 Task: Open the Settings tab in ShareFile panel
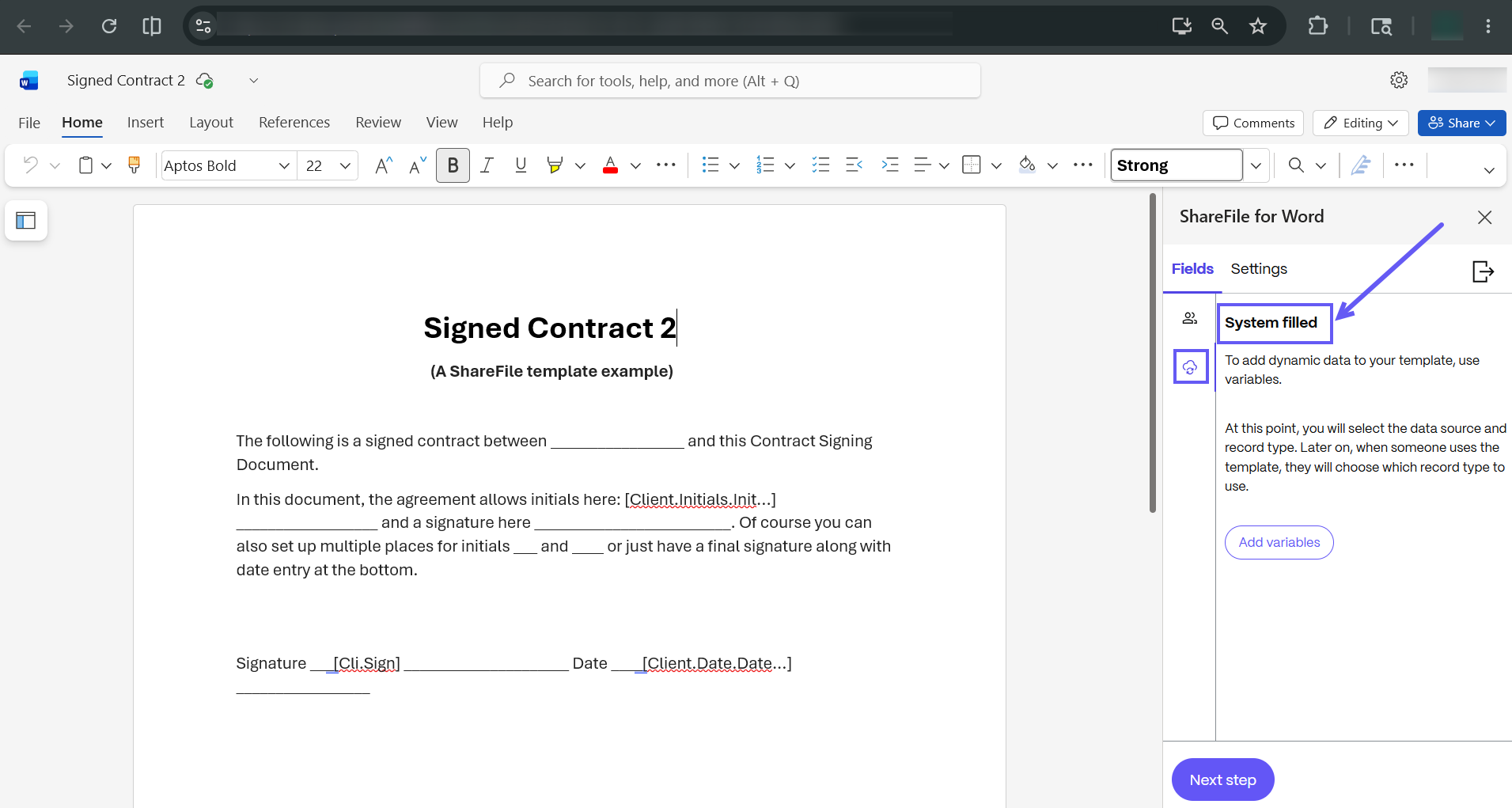(x=1259, y=269)
